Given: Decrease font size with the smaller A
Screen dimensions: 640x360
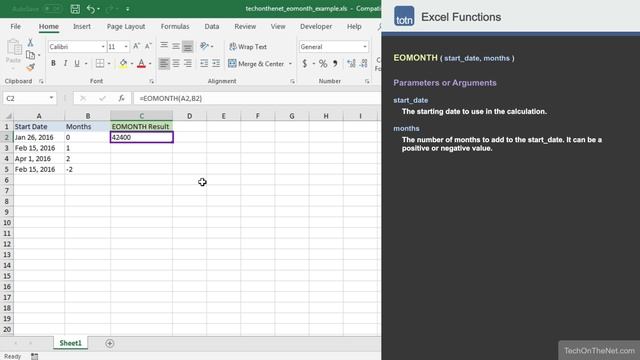Looking at the screenshot, I should tap(148, 47).
